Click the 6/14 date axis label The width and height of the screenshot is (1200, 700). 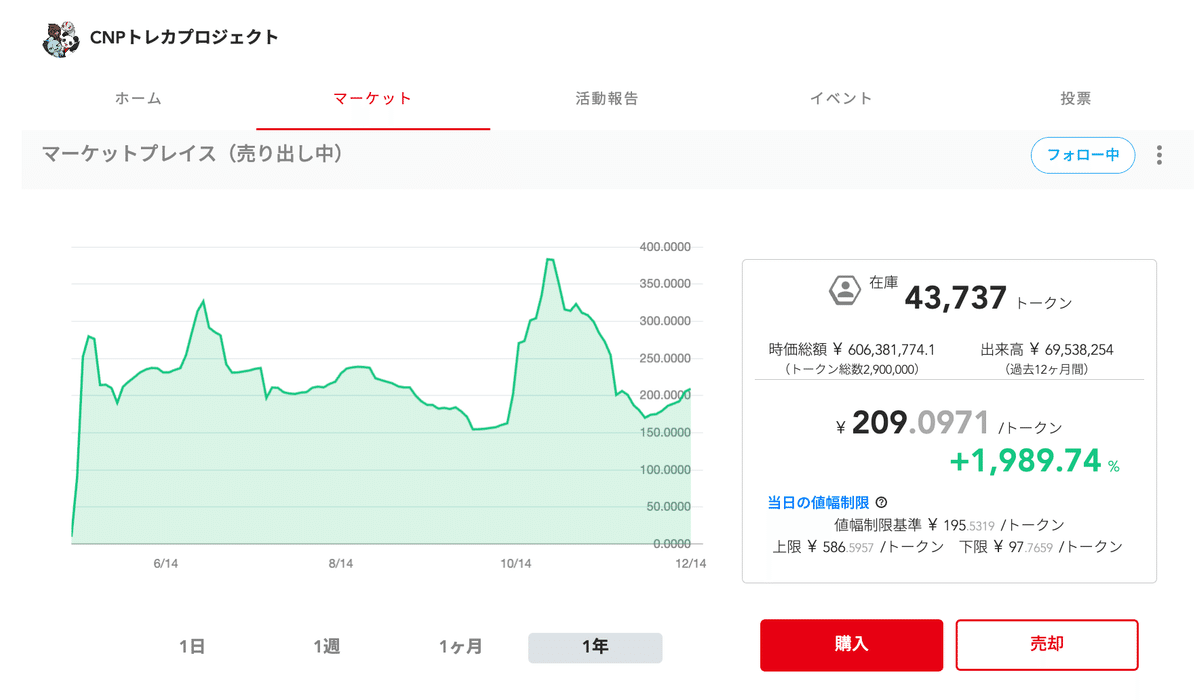tap(166, 564)
